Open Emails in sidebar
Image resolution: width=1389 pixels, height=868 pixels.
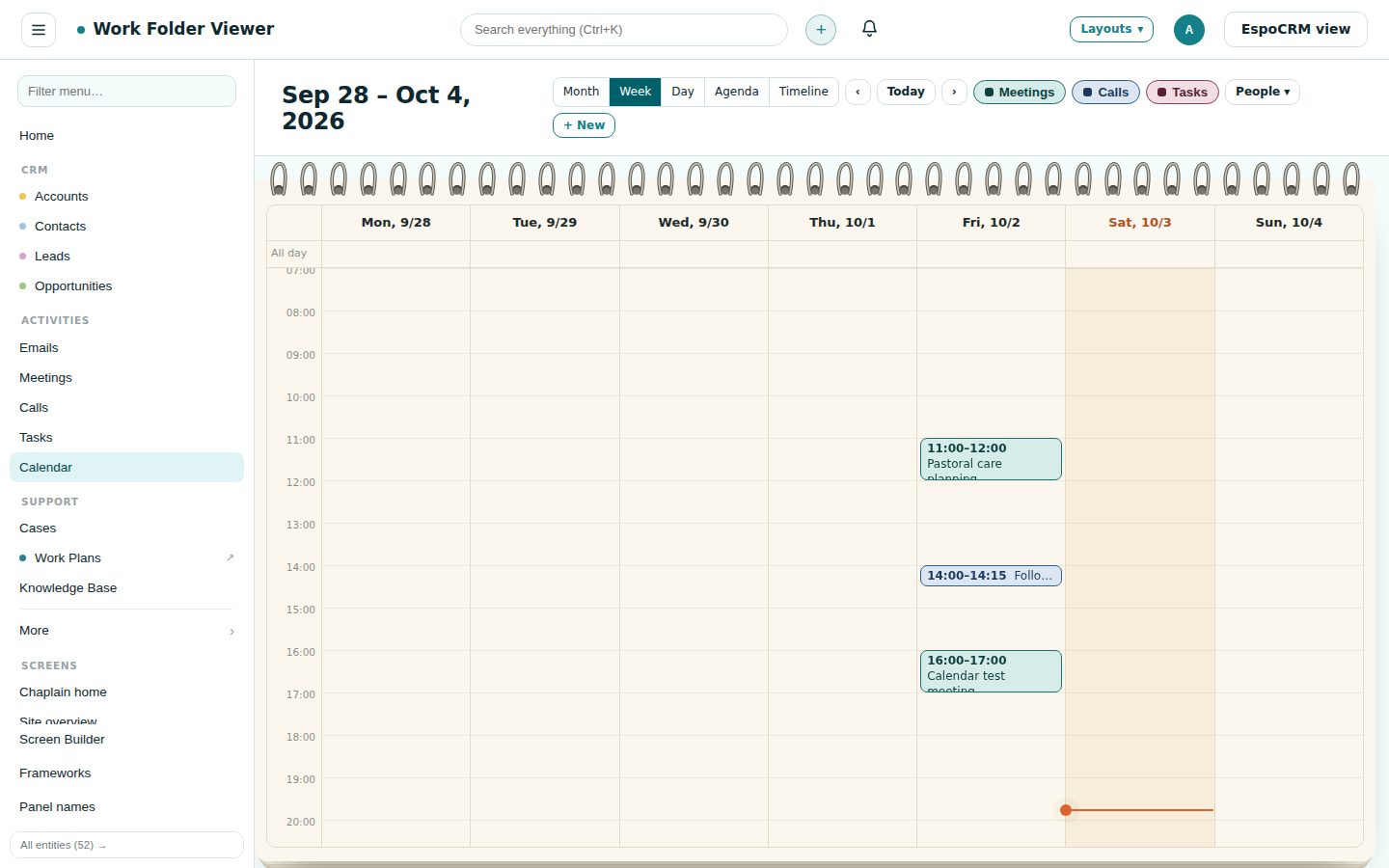click(126, 348)
